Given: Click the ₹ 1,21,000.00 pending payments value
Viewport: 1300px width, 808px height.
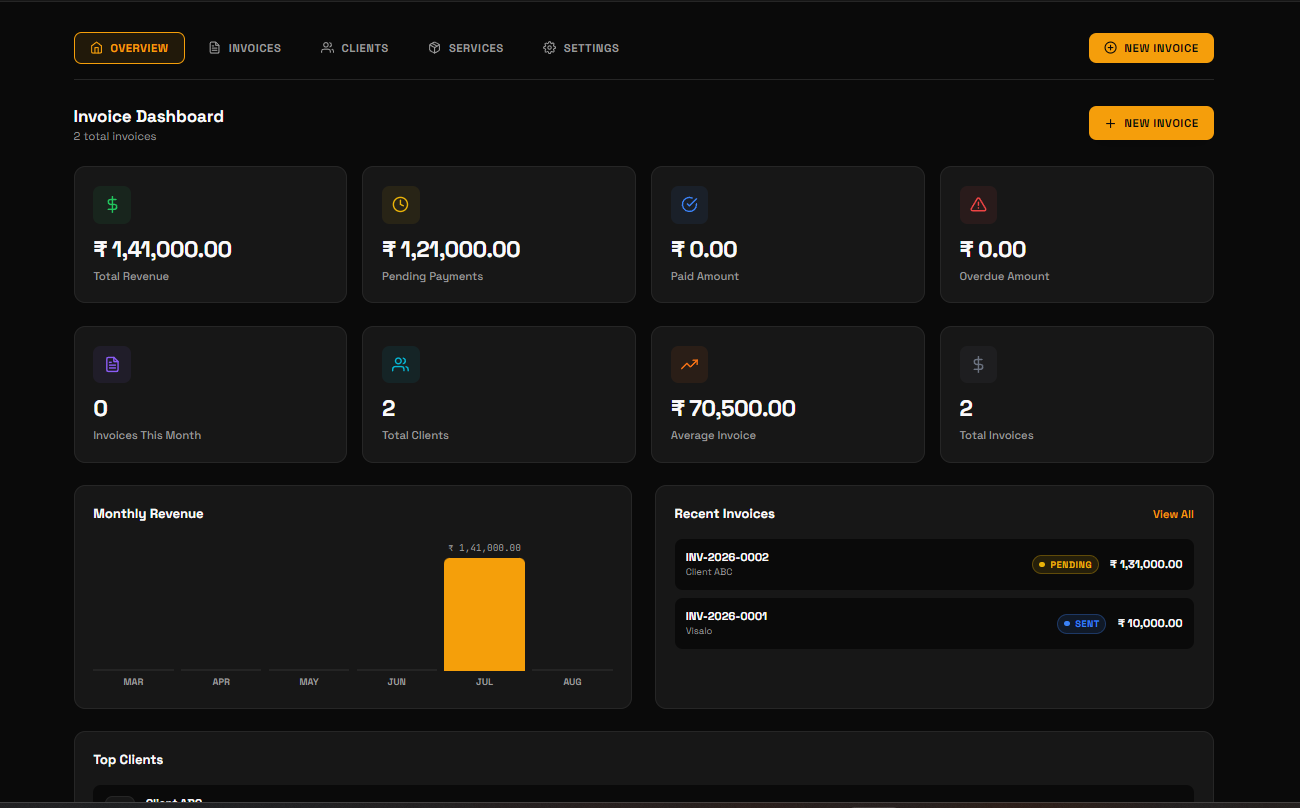Looking at the screenshot, I should tap(451, 249).
